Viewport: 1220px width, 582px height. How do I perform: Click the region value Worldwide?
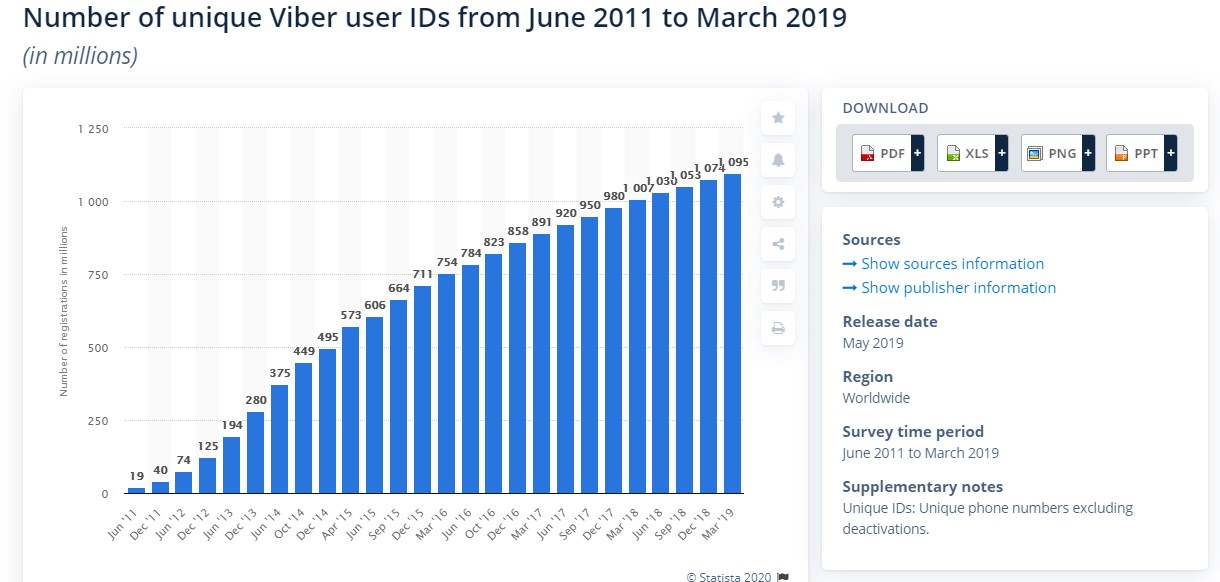876,398
